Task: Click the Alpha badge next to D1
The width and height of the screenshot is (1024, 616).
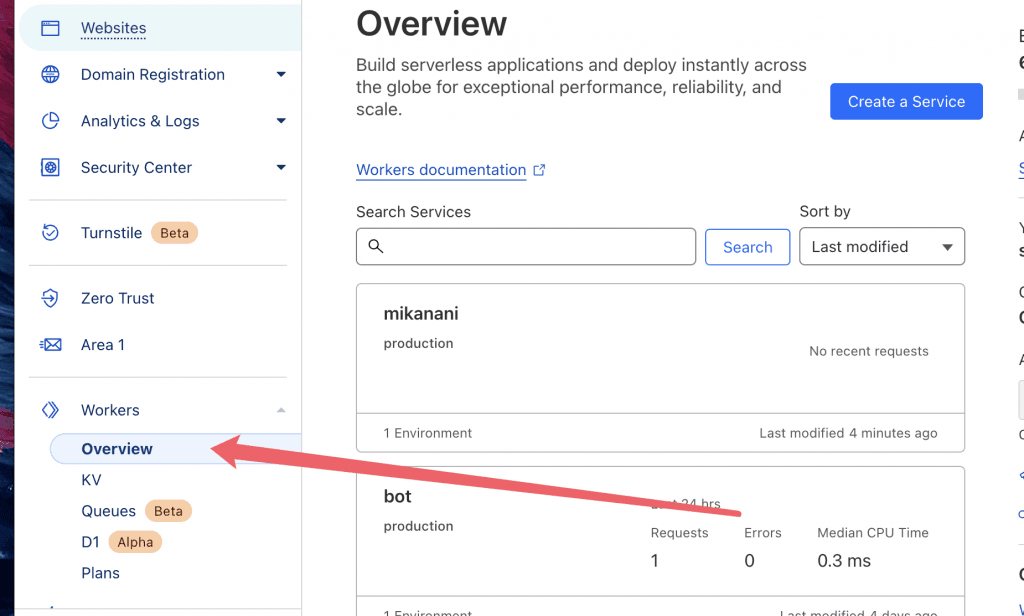Action: point(135,542)
